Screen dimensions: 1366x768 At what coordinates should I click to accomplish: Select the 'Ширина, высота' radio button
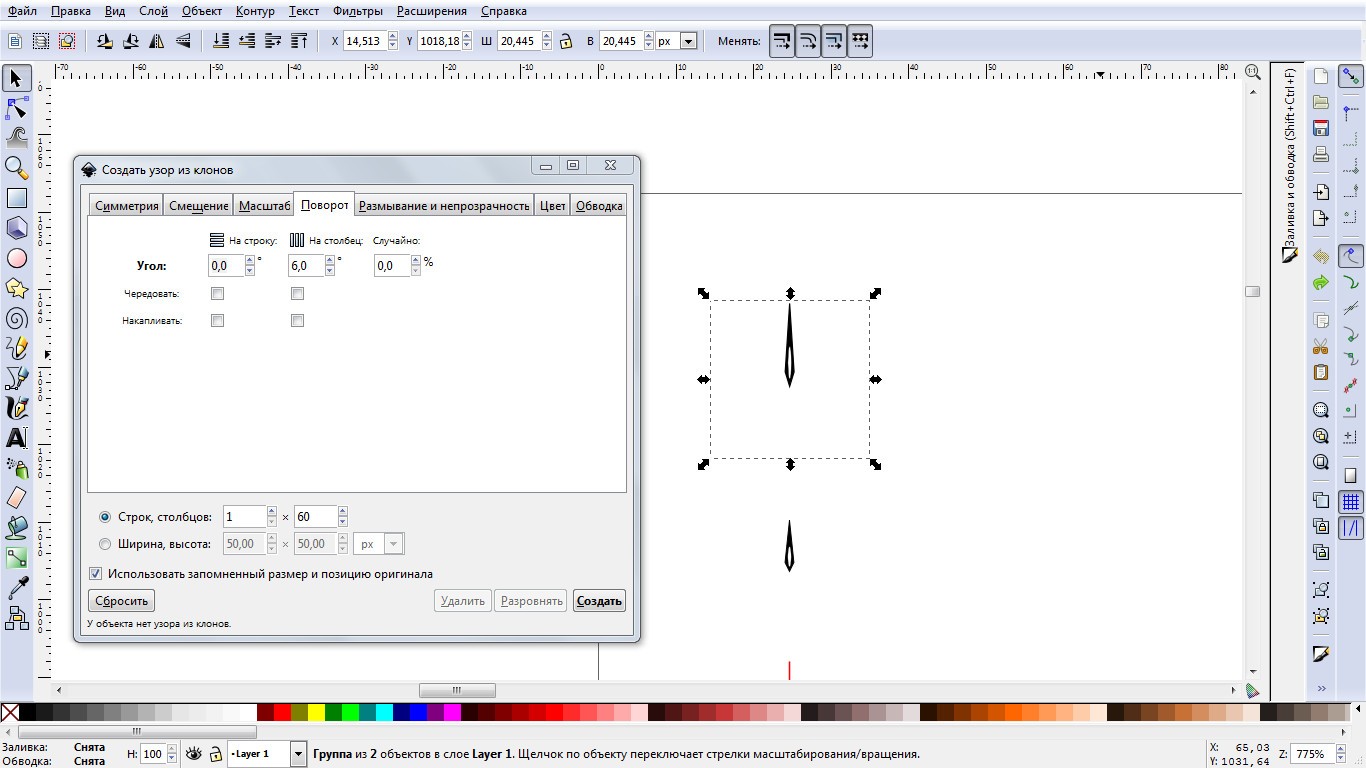[x=105, y=544]
